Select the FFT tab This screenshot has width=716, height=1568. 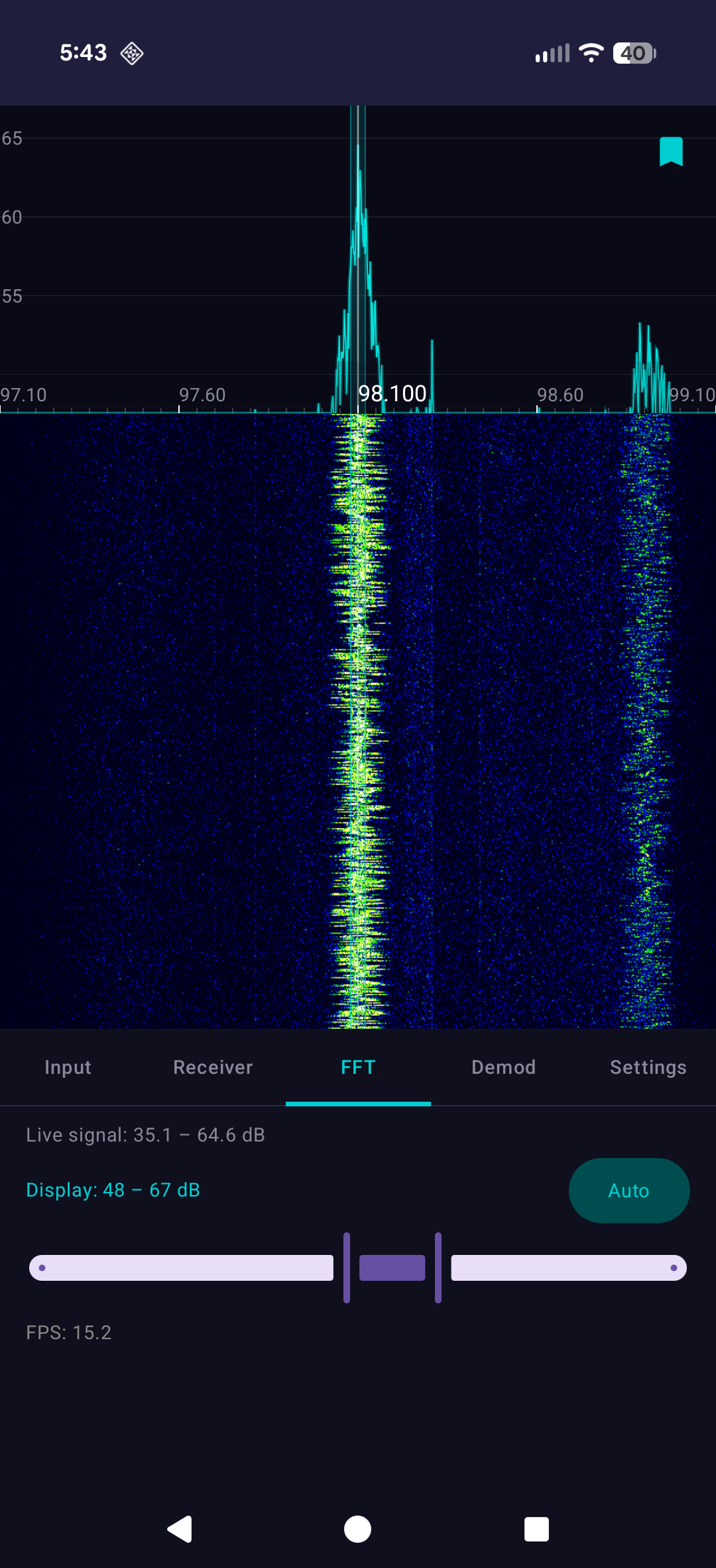[358, 1067]
